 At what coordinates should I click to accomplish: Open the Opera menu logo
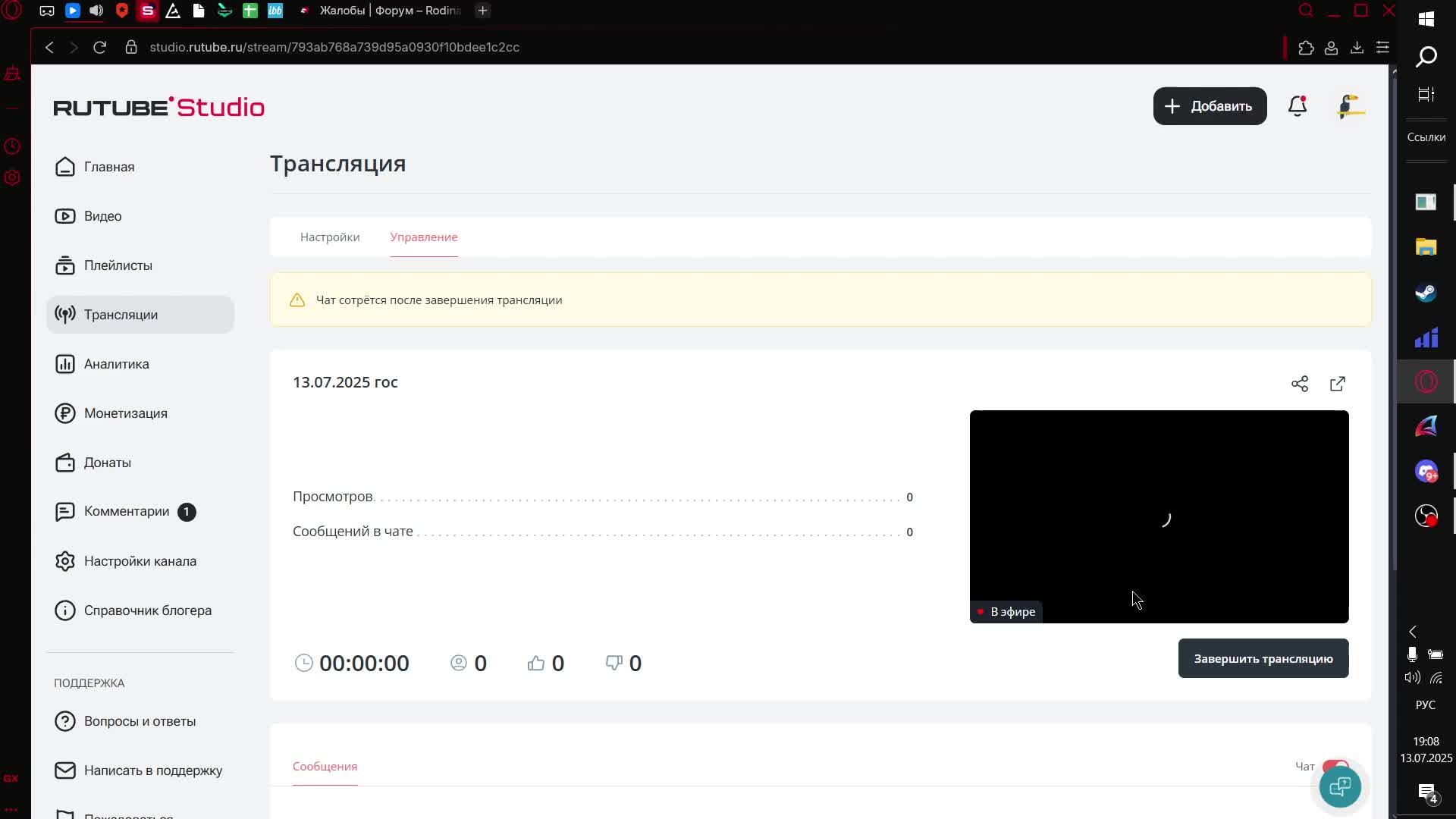coord(12,11)
